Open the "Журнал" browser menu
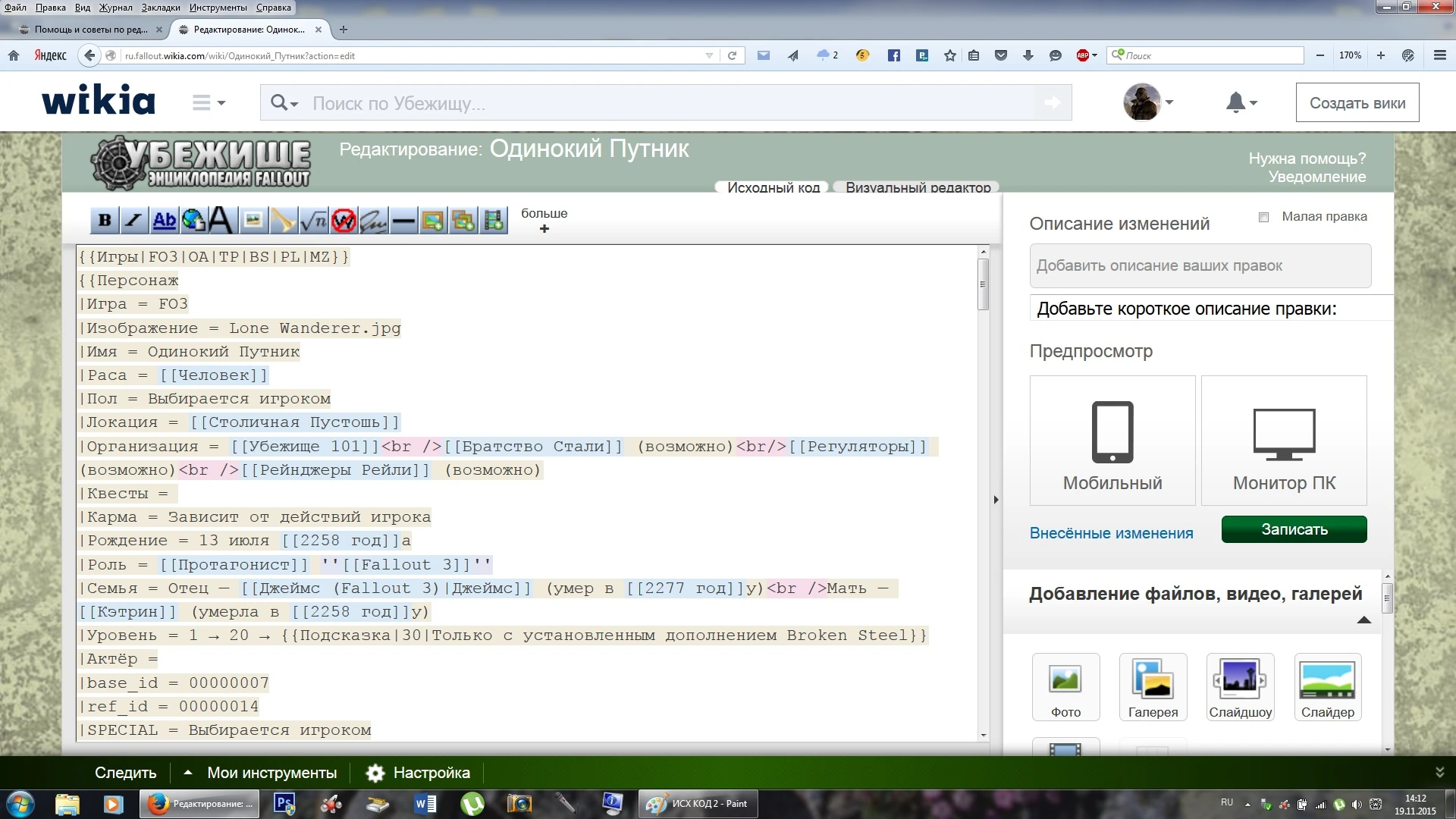The width and height of the screenshot is (1456, 819). (115, 8)
